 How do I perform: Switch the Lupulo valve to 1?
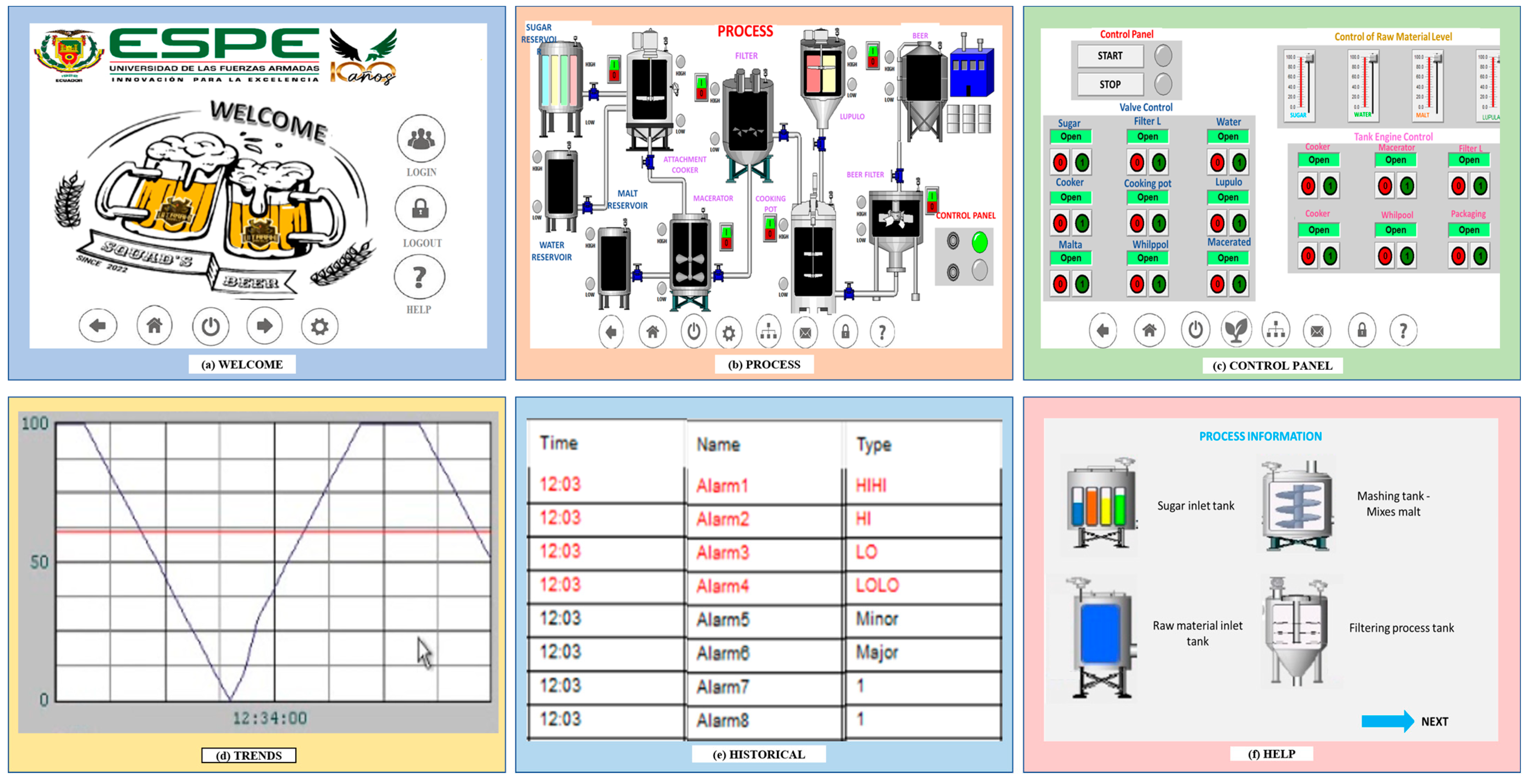[1240, 223]
